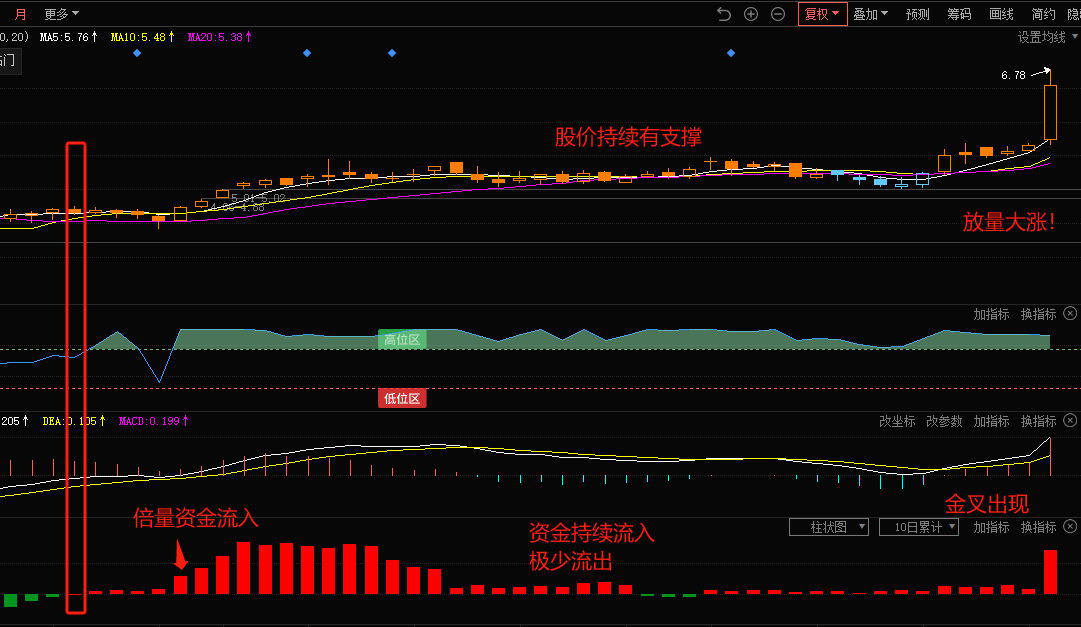The height and width of the screenshot is (627, 1081).
Task: Expand the 更多 period menu
Action: coord(62,14)
